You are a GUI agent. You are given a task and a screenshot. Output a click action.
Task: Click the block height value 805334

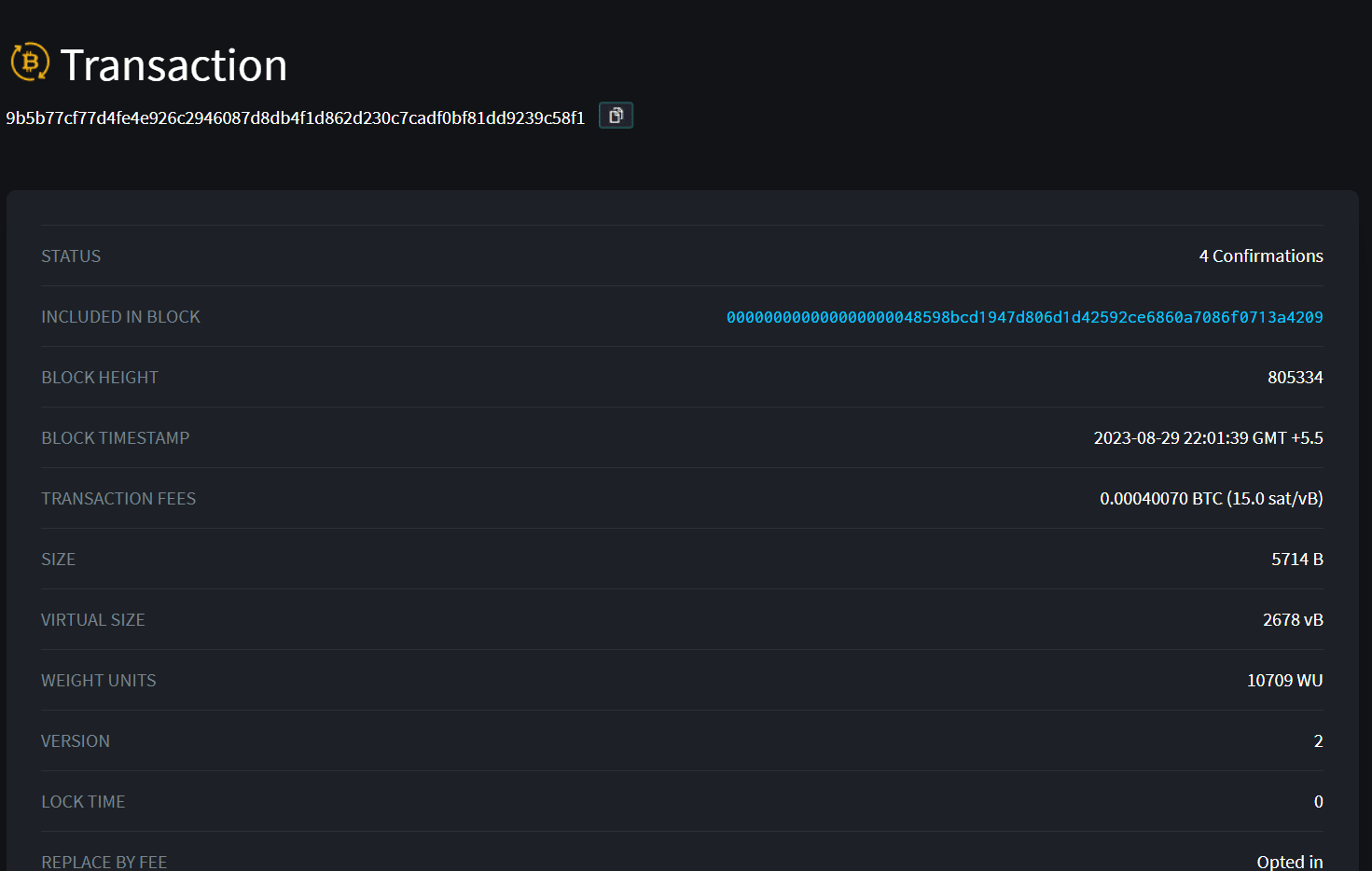coord(1296,377)
